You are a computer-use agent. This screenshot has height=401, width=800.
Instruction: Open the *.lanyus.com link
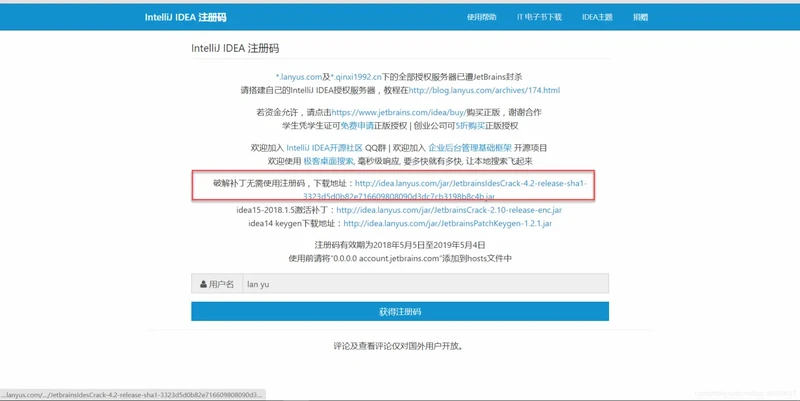pyautogui.click(x=299, y=77)
